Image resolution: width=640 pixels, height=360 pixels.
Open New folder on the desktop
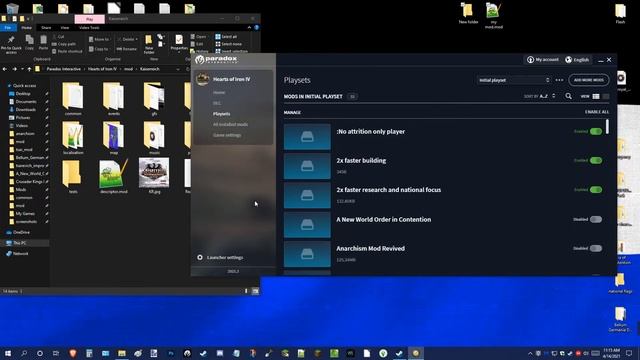468,13
